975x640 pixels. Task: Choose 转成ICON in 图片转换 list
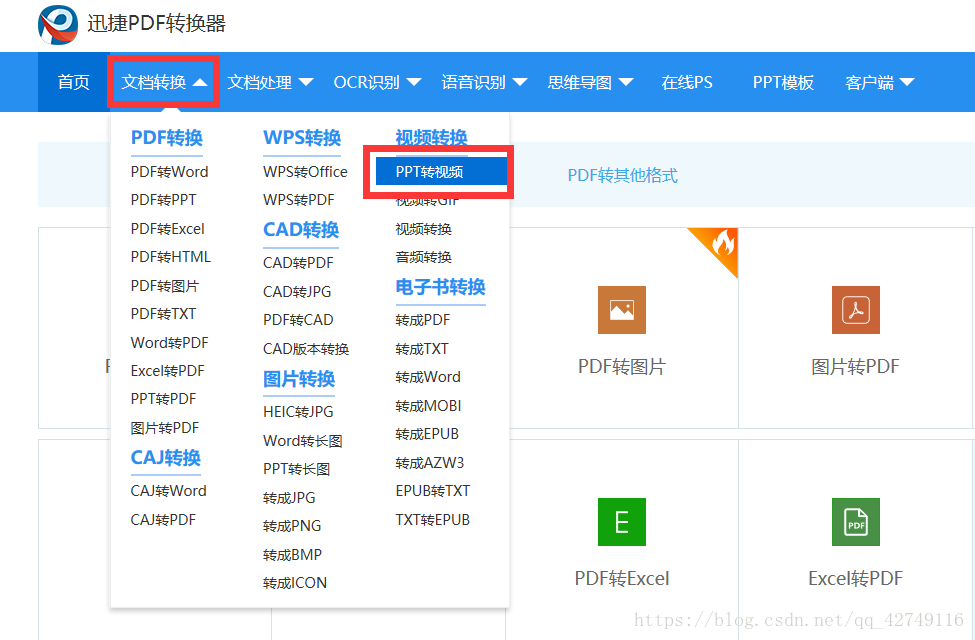295,583
